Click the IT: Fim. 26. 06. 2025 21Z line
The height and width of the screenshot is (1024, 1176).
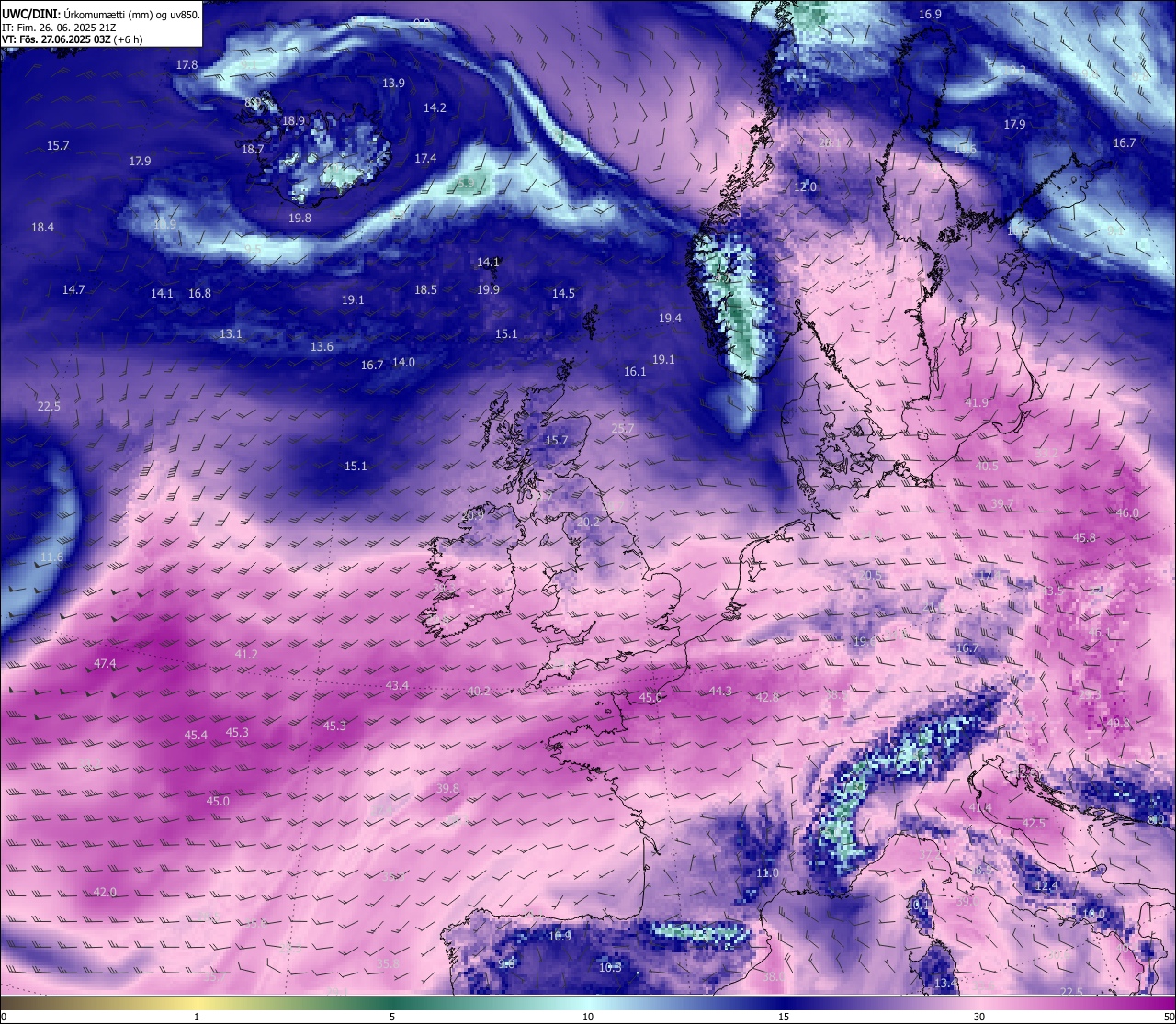click(x=59, y=28)
